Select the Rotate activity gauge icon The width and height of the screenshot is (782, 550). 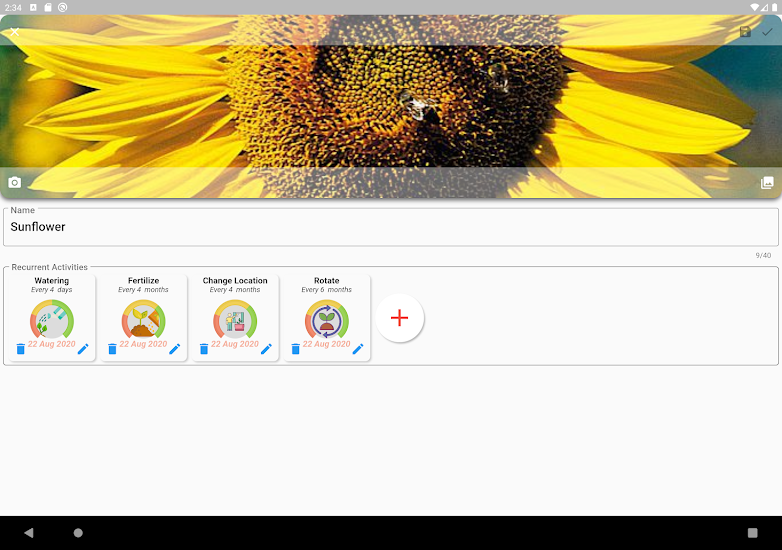(x=327, y=319)
